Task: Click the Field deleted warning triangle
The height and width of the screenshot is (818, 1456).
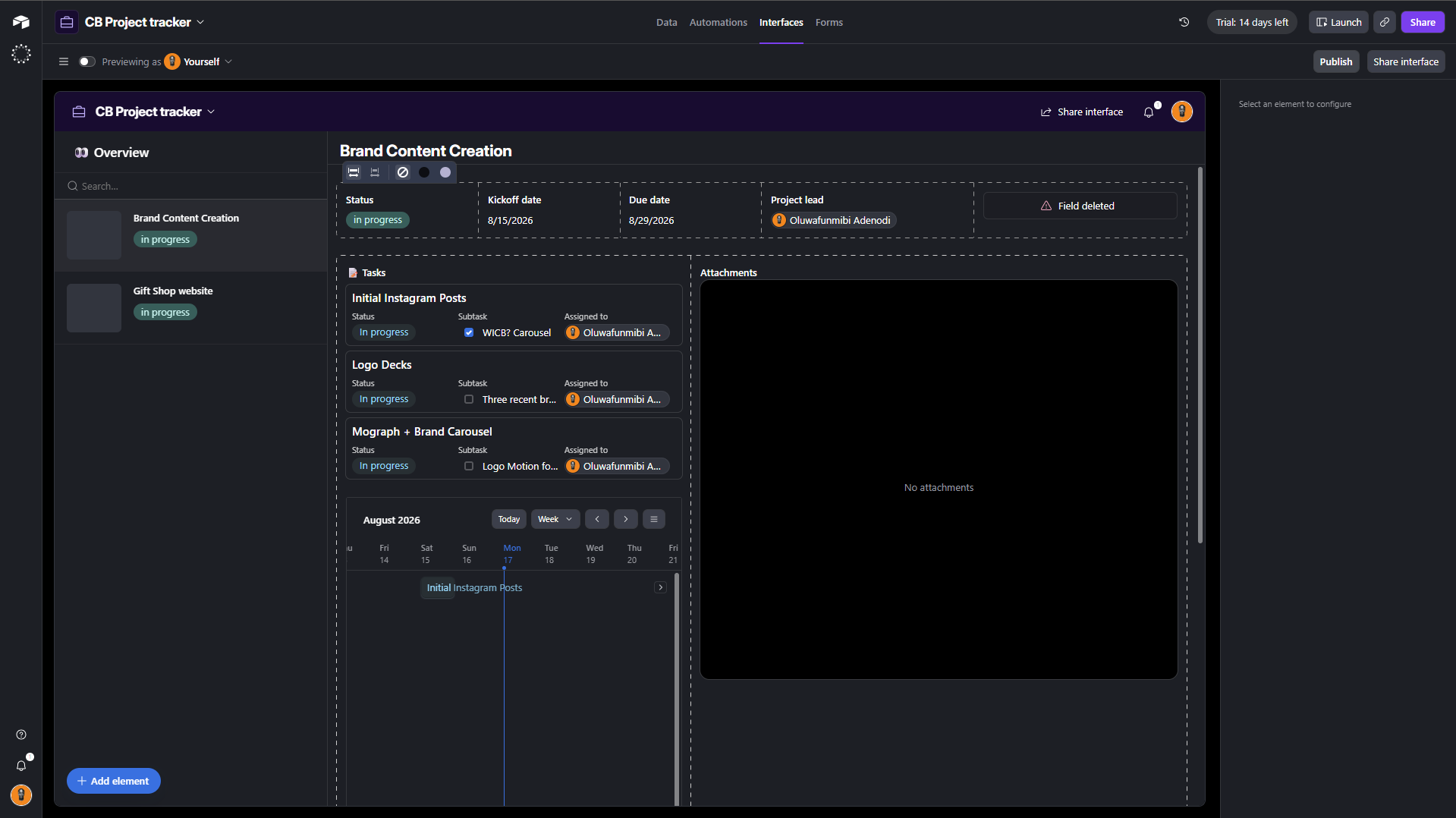Action: click(1046, 206)
